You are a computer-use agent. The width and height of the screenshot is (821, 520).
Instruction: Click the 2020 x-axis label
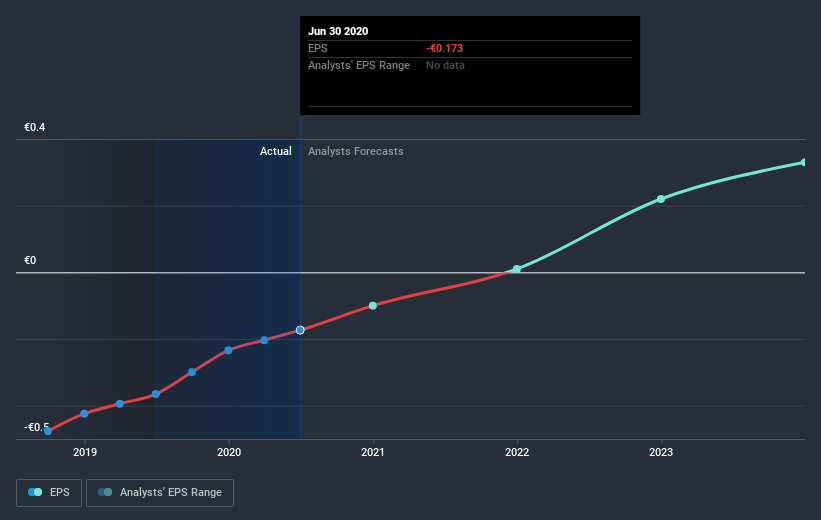[229, 452]
